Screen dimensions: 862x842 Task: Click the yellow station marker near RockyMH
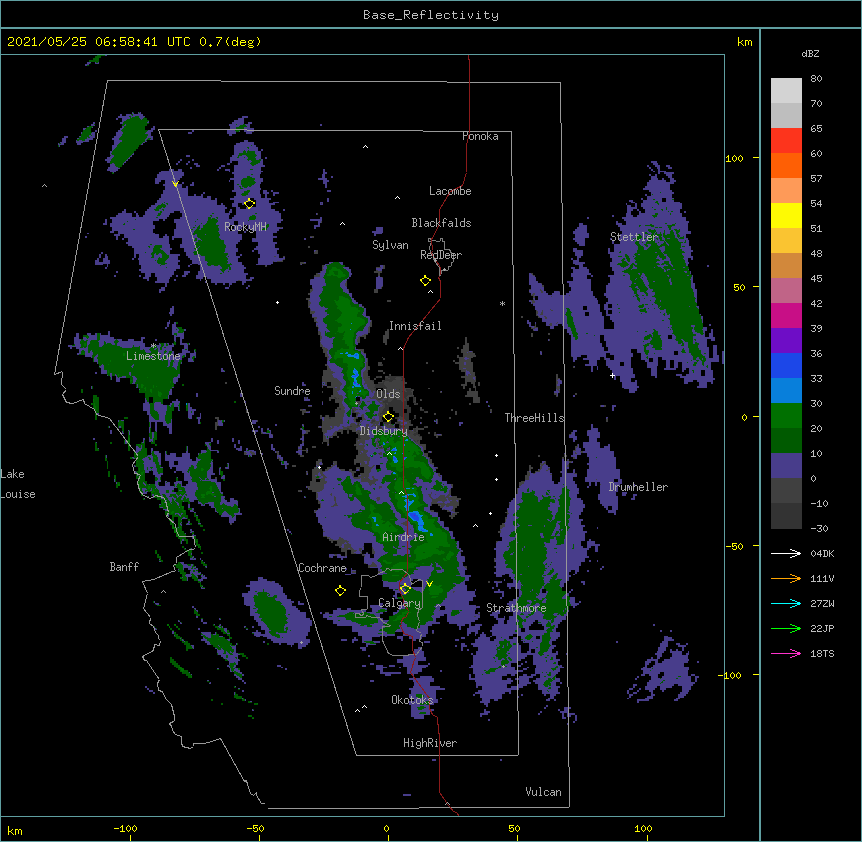(249, 204)
